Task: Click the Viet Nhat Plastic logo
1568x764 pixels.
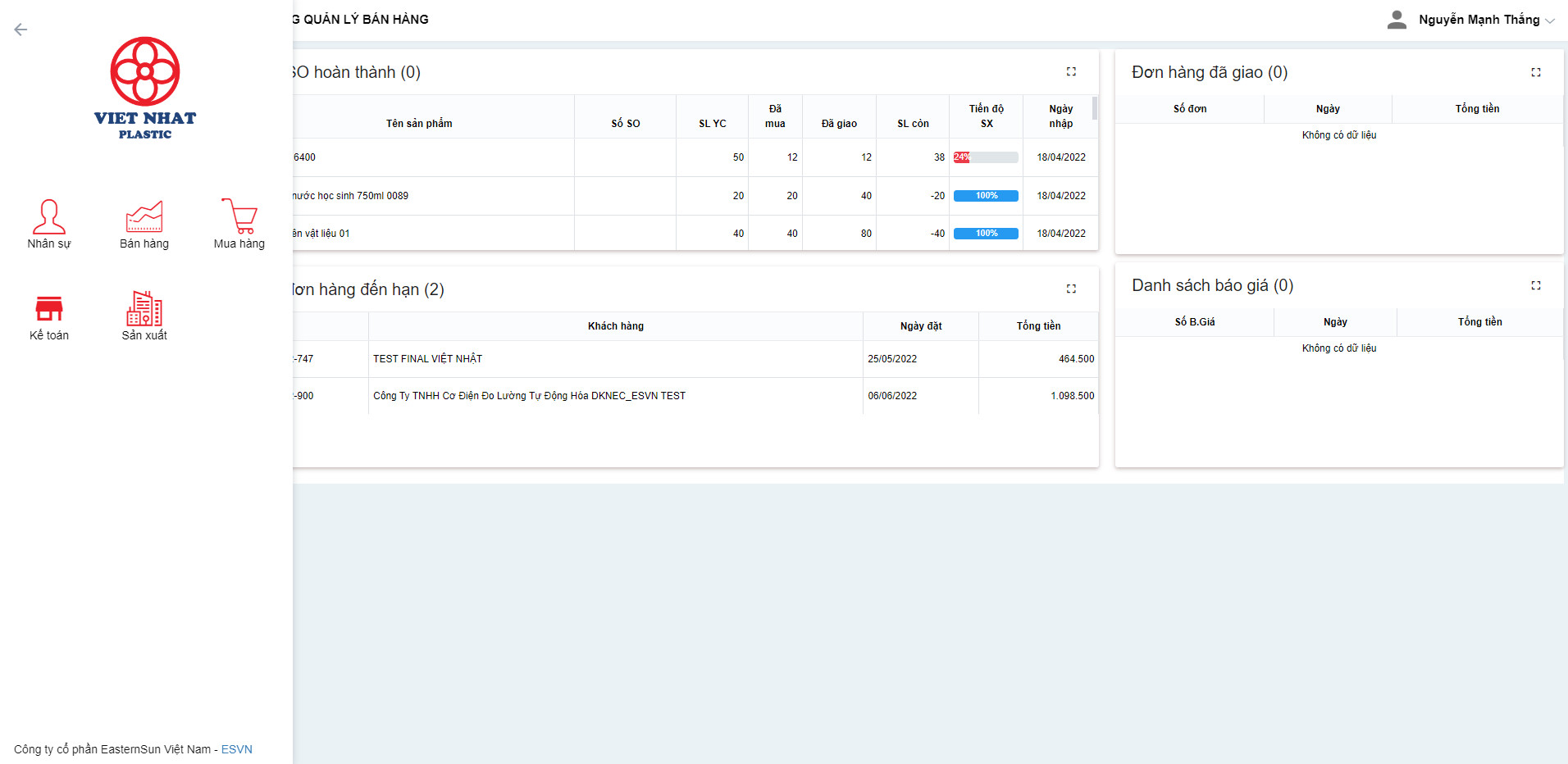Action: (145, 88)
